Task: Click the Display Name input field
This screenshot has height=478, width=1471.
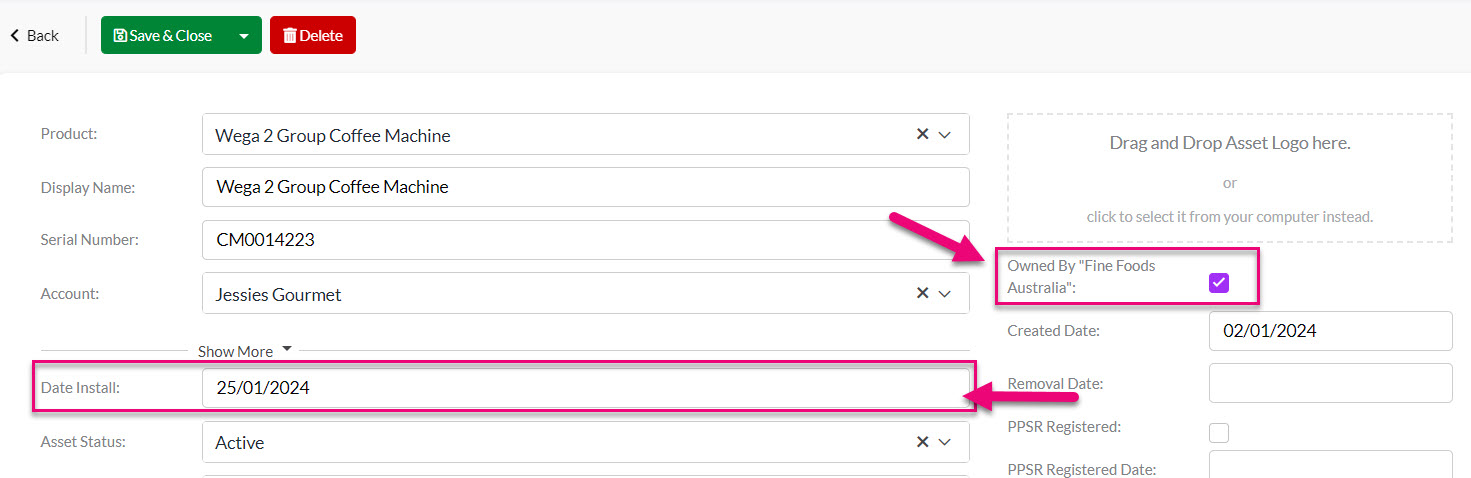Action: [x=586, y=187]
